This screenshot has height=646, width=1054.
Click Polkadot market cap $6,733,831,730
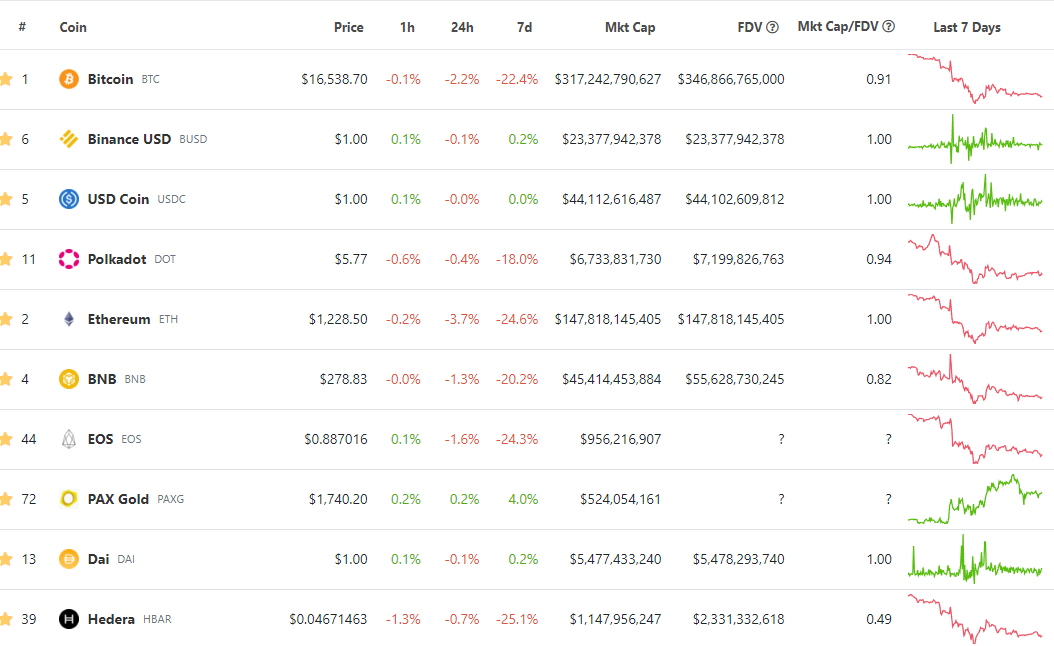click(x=616, y=259)
